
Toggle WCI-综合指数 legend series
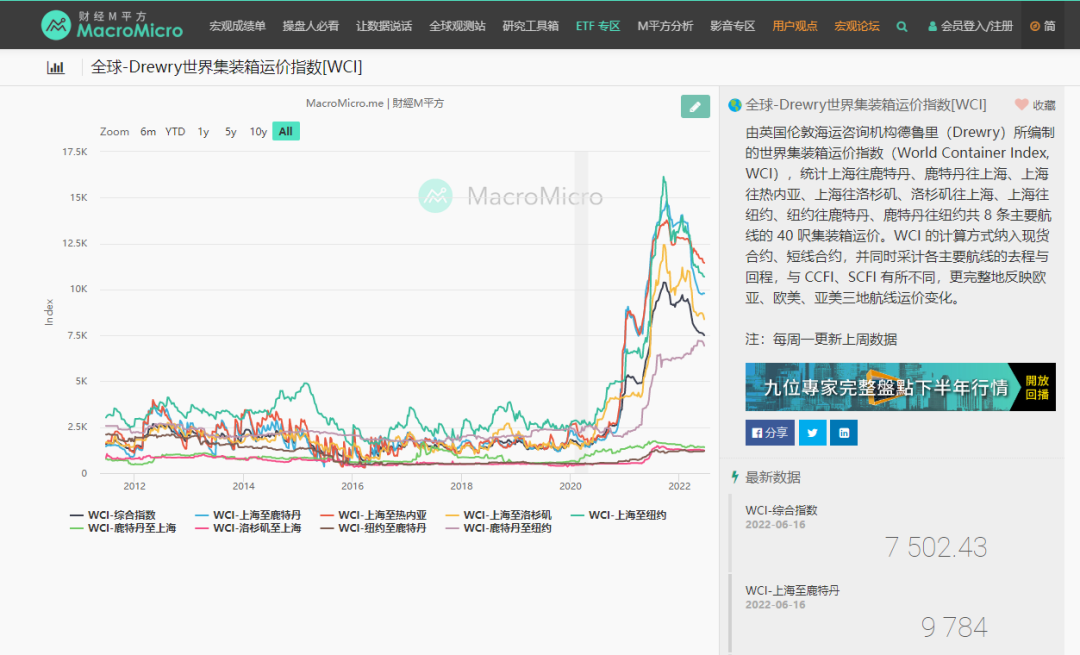(113, 514)
